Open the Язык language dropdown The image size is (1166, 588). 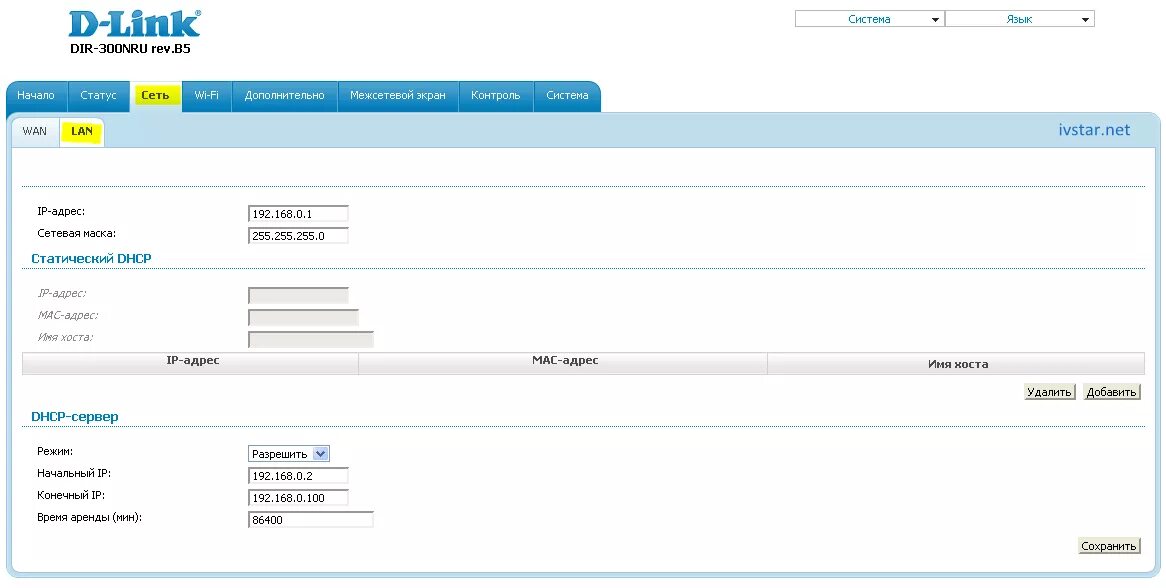1020,19
